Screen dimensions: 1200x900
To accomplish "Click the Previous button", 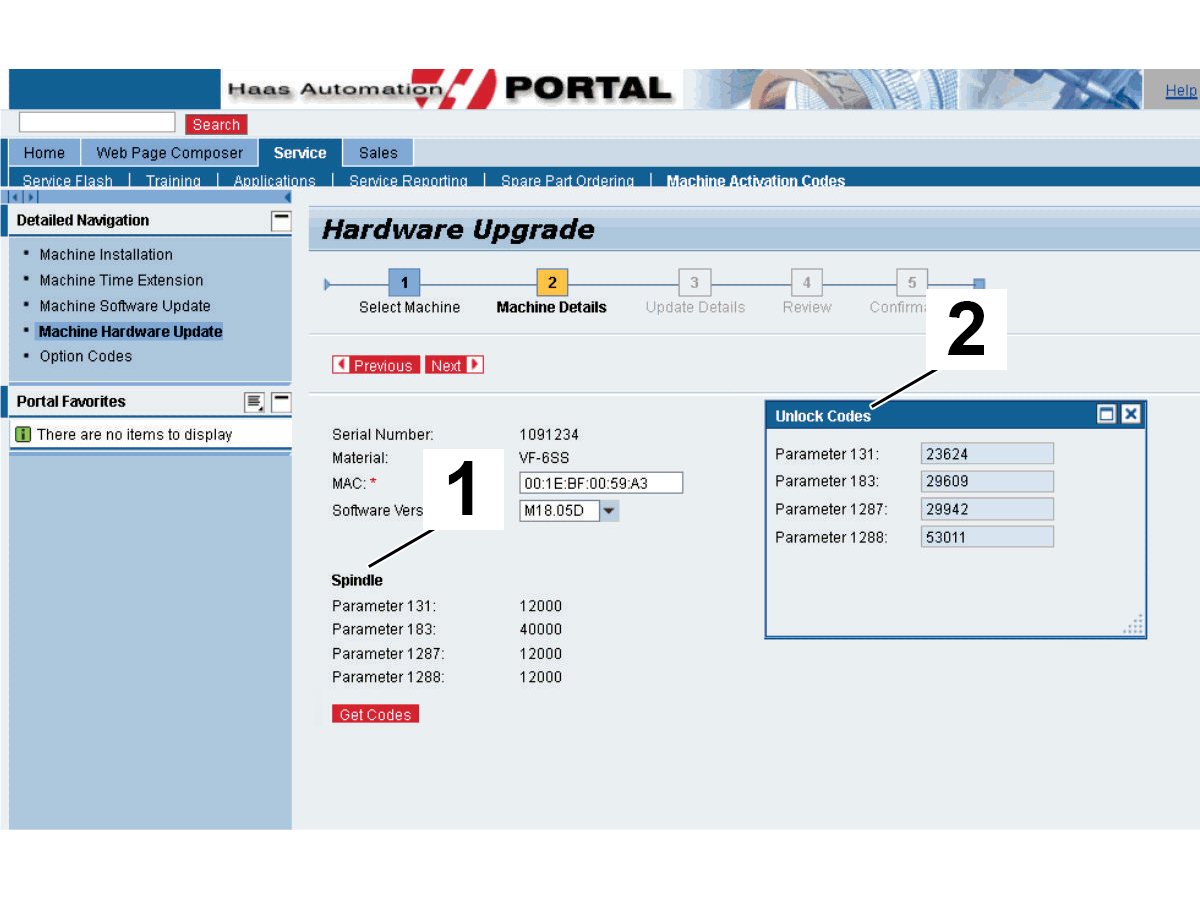I will click(376, 365).
